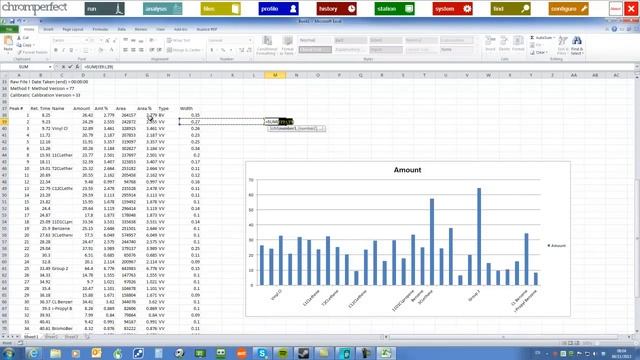This screenshot has width=640, height=360.
Task: Toggle underline formatting
Action: click(71, 50)
